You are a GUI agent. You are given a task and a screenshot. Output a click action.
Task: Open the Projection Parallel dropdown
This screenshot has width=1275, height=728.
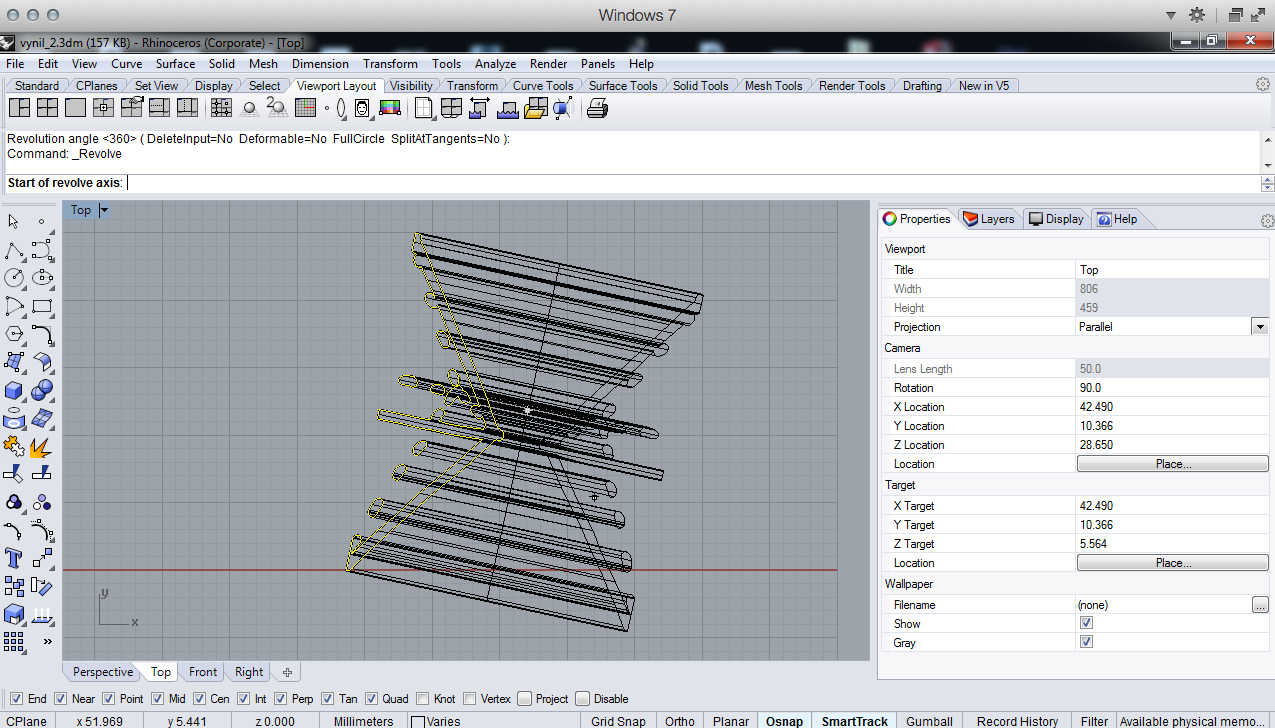(x=1260, y=326)
